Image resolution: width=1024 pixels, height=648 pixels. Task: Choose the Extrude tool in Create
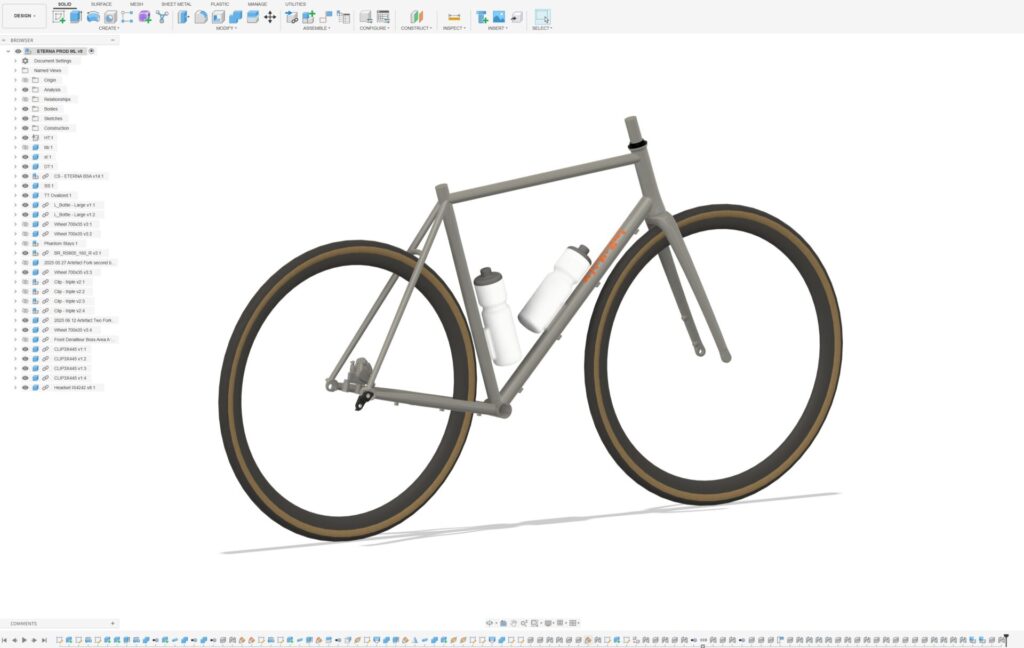(76, 18)
